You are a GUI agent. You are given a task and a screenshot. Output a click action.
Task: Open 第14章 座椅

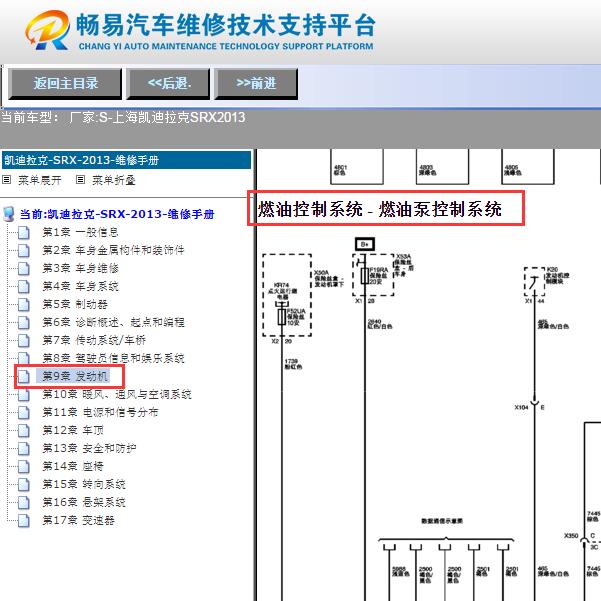pos(73,466)
